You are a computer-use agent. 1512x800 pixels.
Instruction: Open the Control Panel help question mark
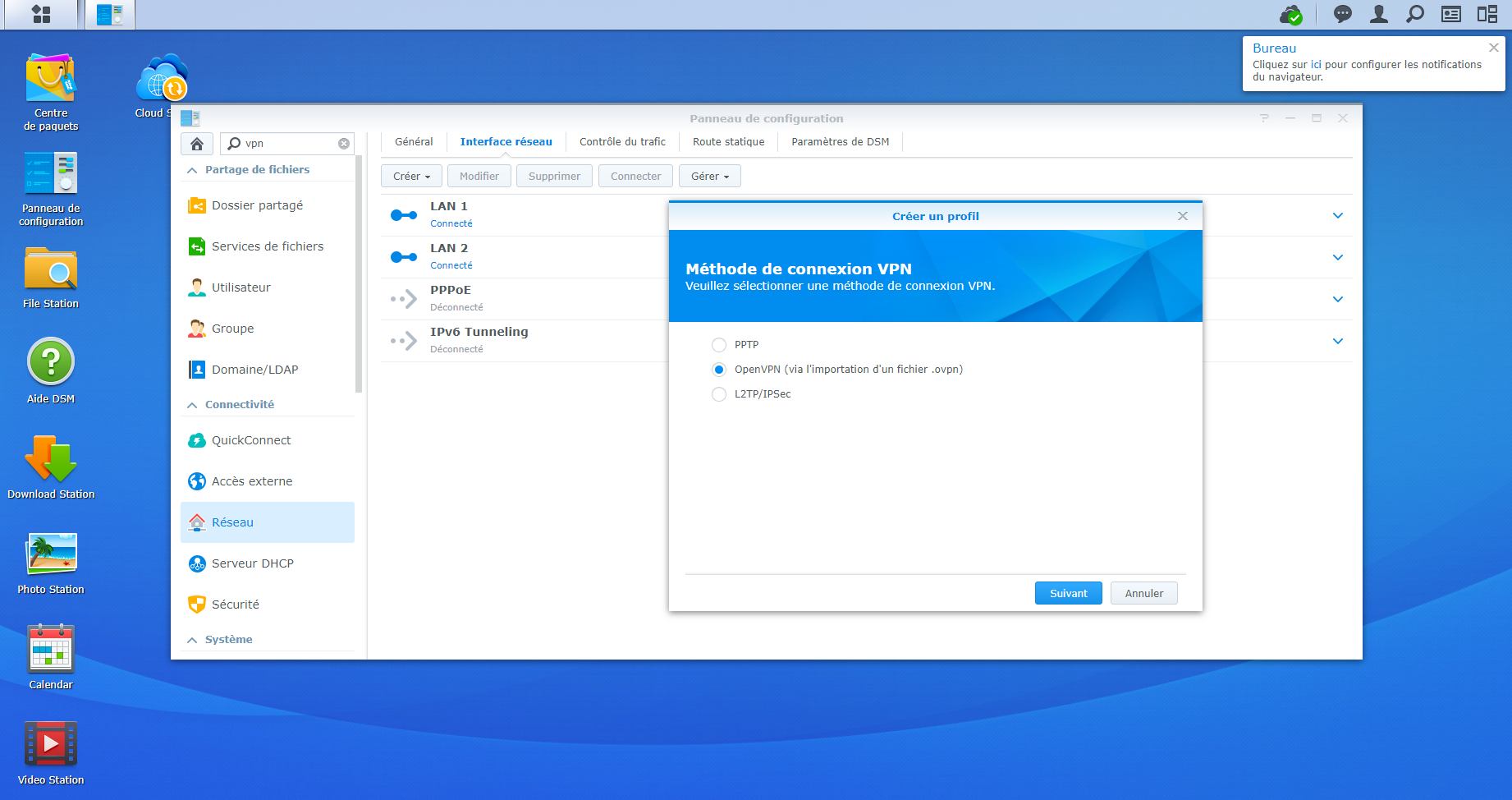click(1264, 118)
